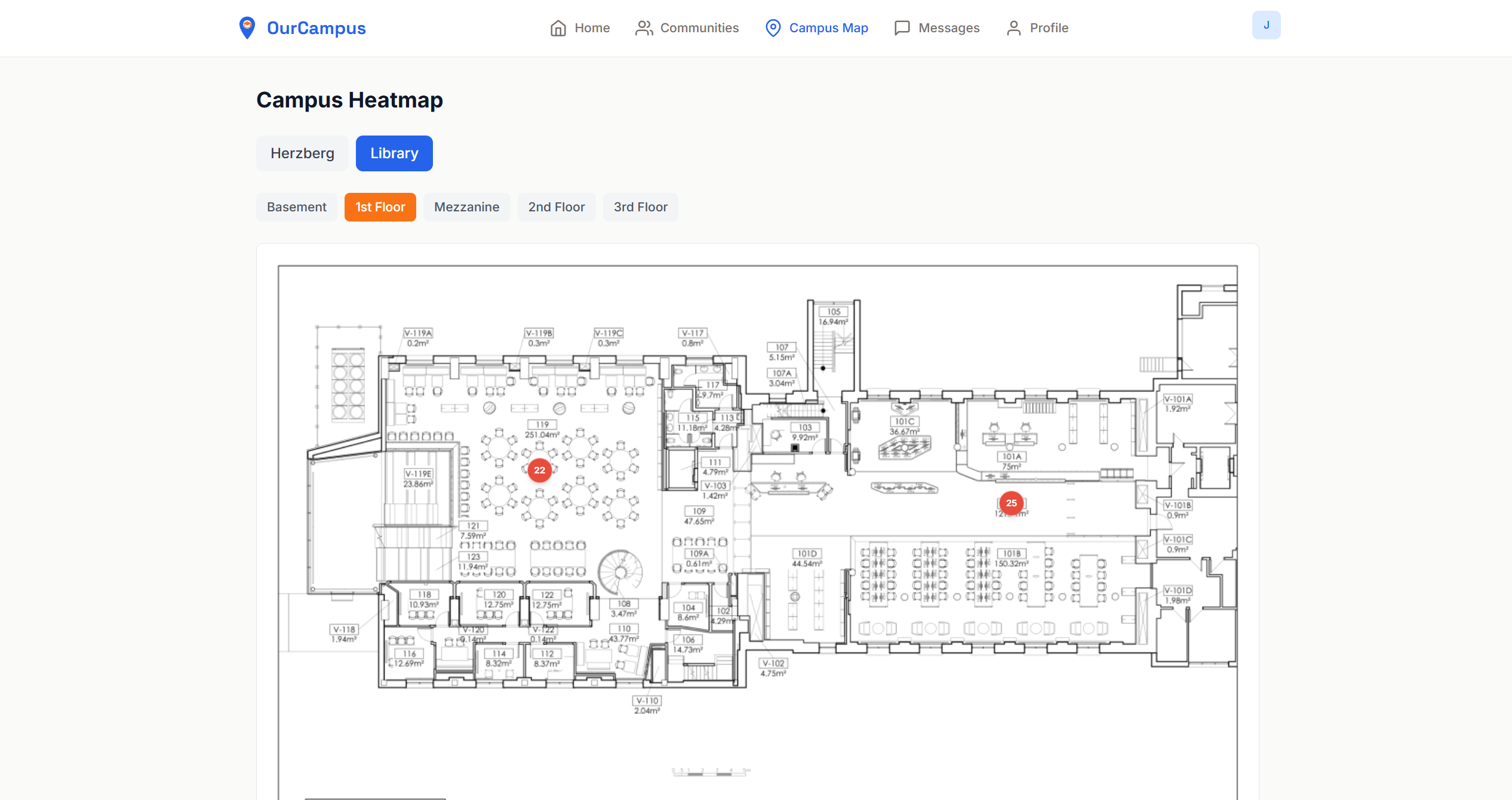This screenshot has width=1512, height=800.
Task: Click the Profile person icon
Action: [x=1013, y=28]
